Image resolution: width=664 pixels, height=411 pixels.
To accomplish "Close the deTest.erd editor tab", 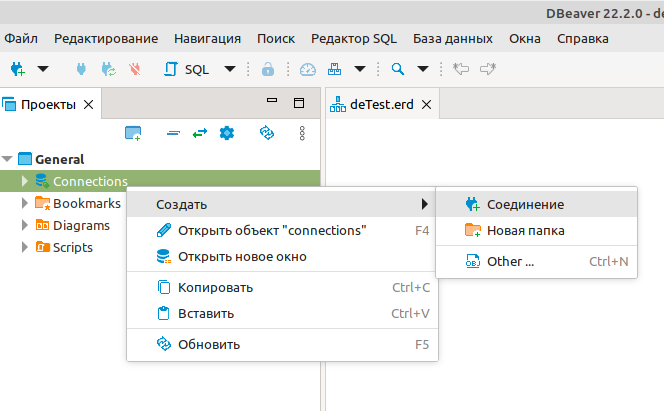I will coord(426,104).
